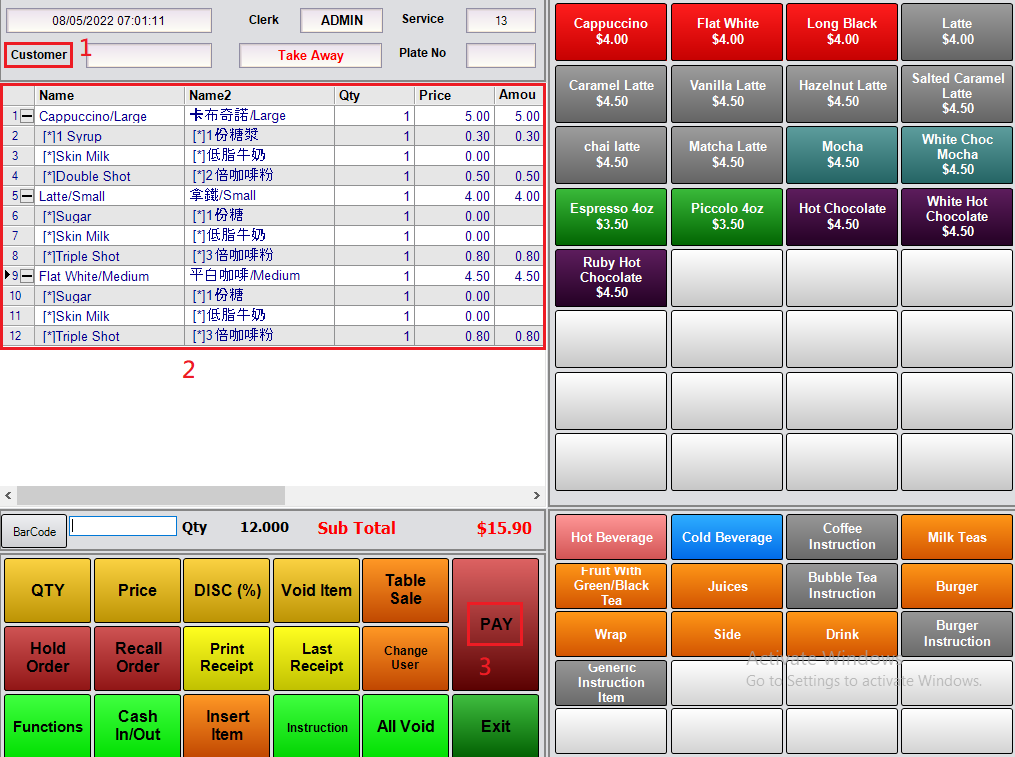This screenshot has width=1015, height=757.
Task: Add a White Choc Mocha
Action: click(x=957, y=155)
